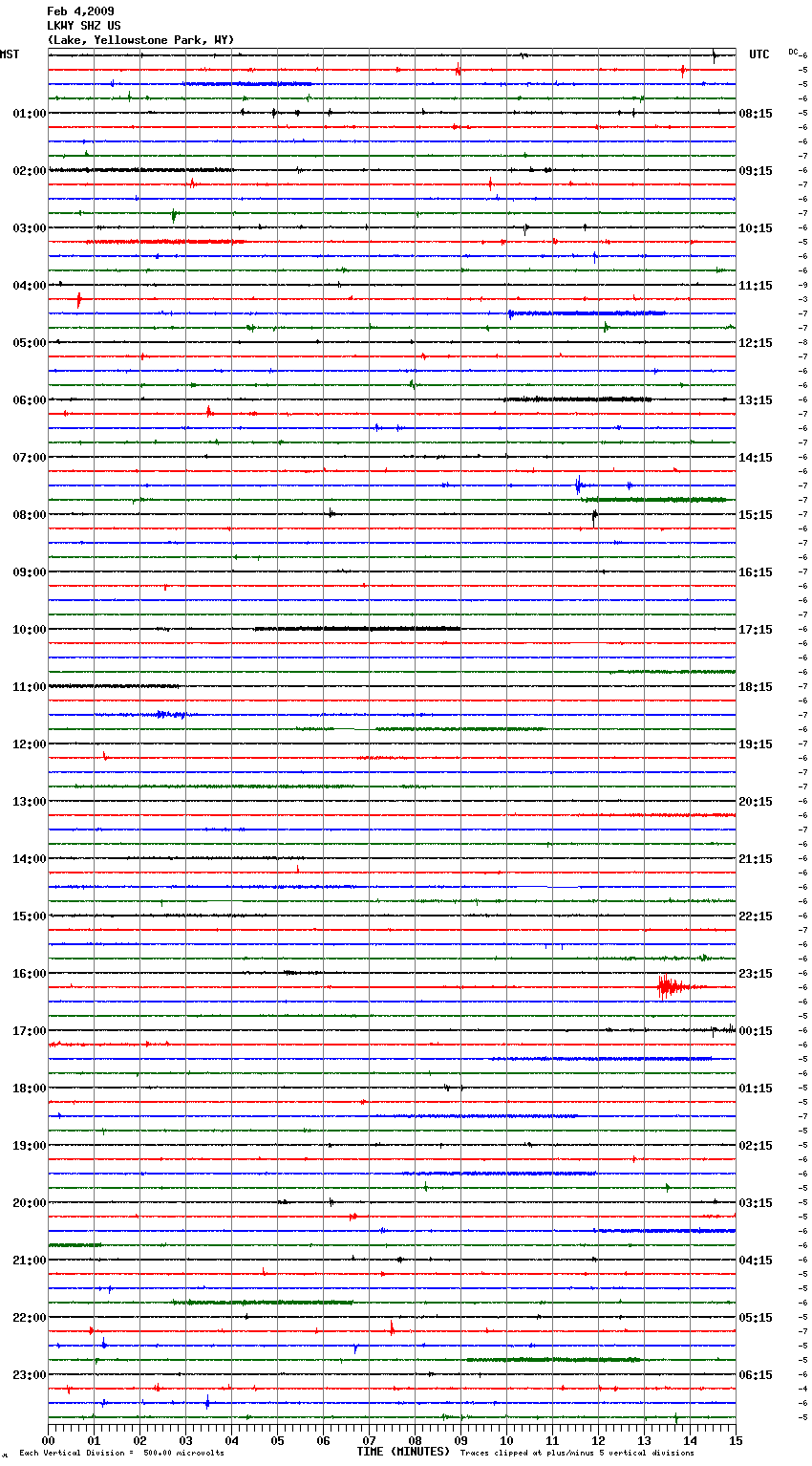The width and height of the screenshot is (812, 1466).
Task: Select the 19:15 UTC time label
Action: pyautogui.click(x=756, y=744)
